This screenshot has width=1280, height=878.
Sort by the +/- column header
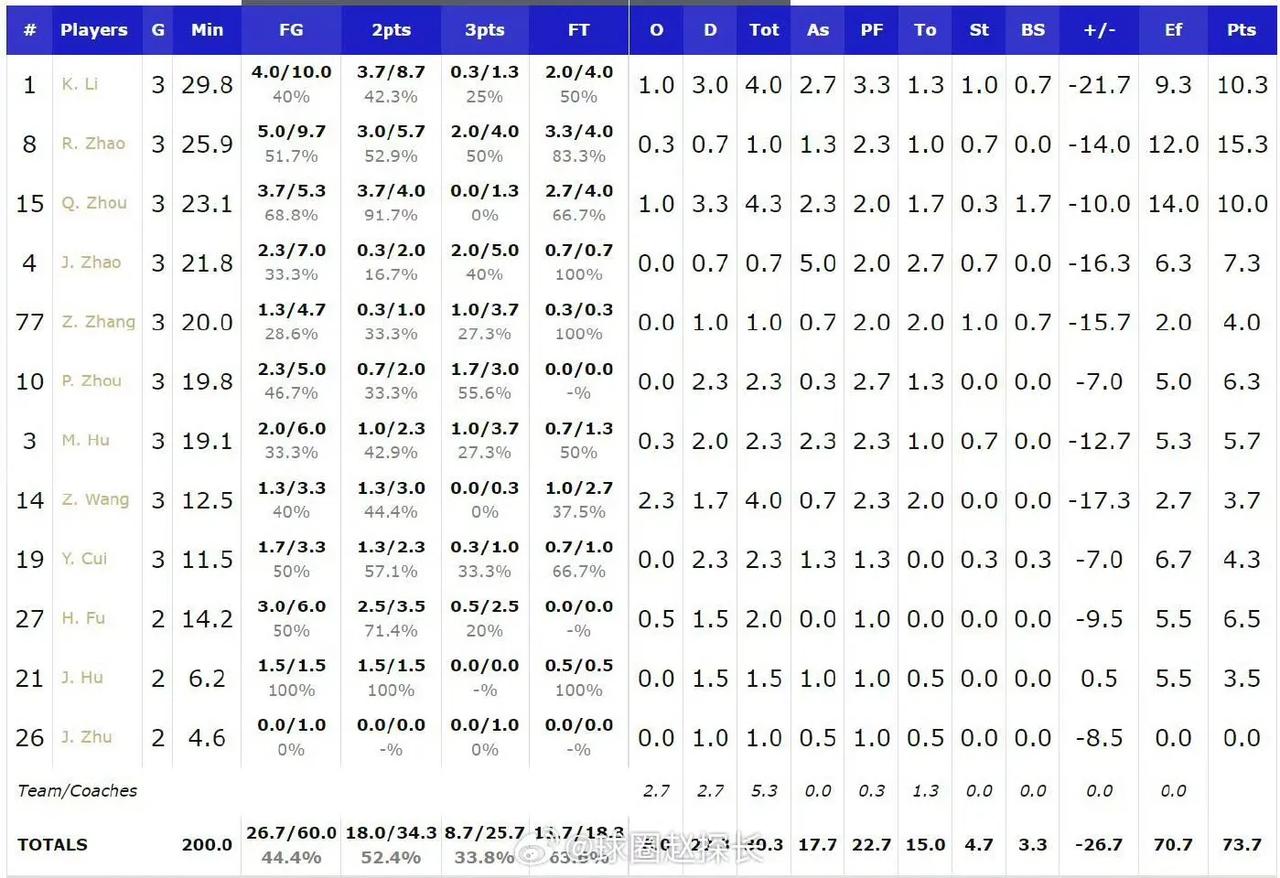point(1099,30)
